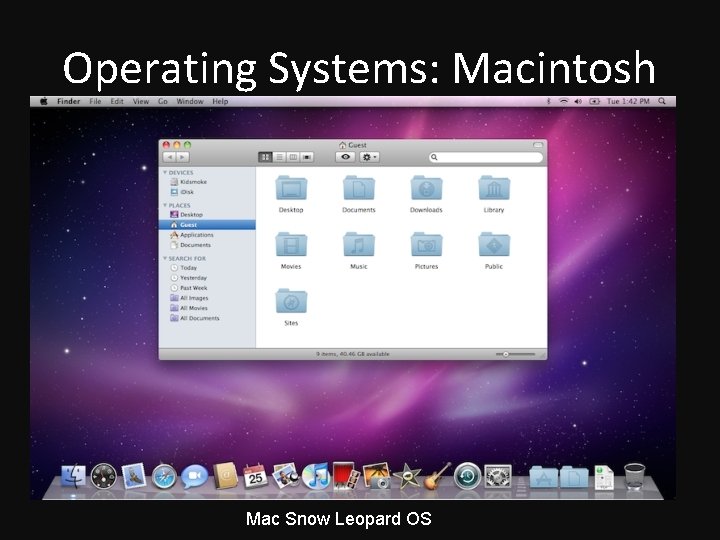This screenshot has height=540, width=720.
Task: Open the Documents folder in Guest window
Action: (x=359, y=188)
